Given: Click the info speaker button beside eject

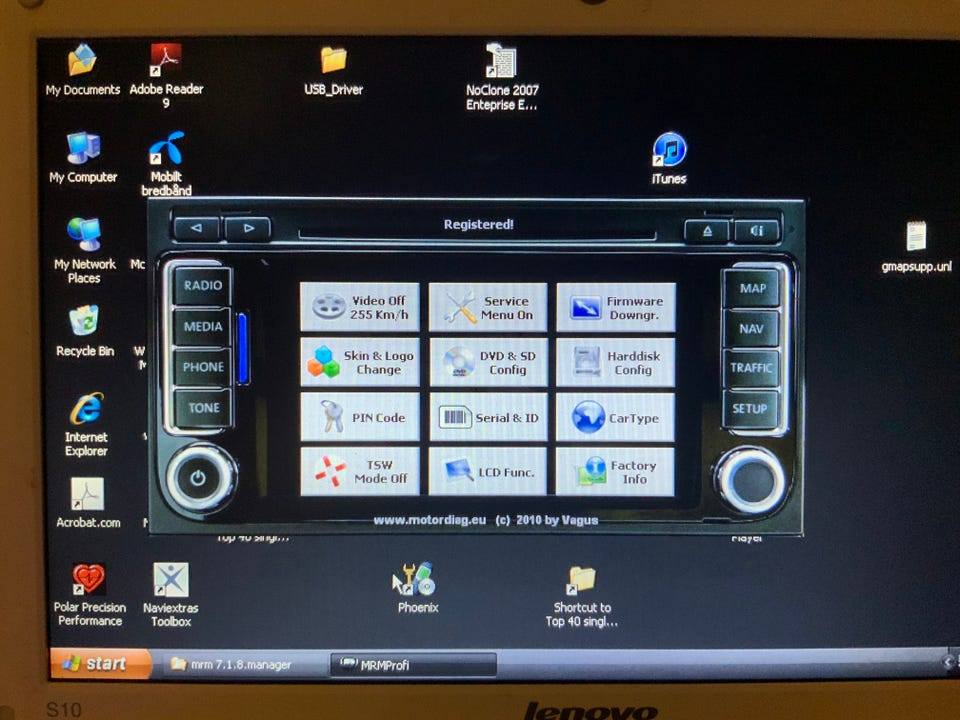Looking at the screenshot, I should pyautogui.click(x=757, y=230).
